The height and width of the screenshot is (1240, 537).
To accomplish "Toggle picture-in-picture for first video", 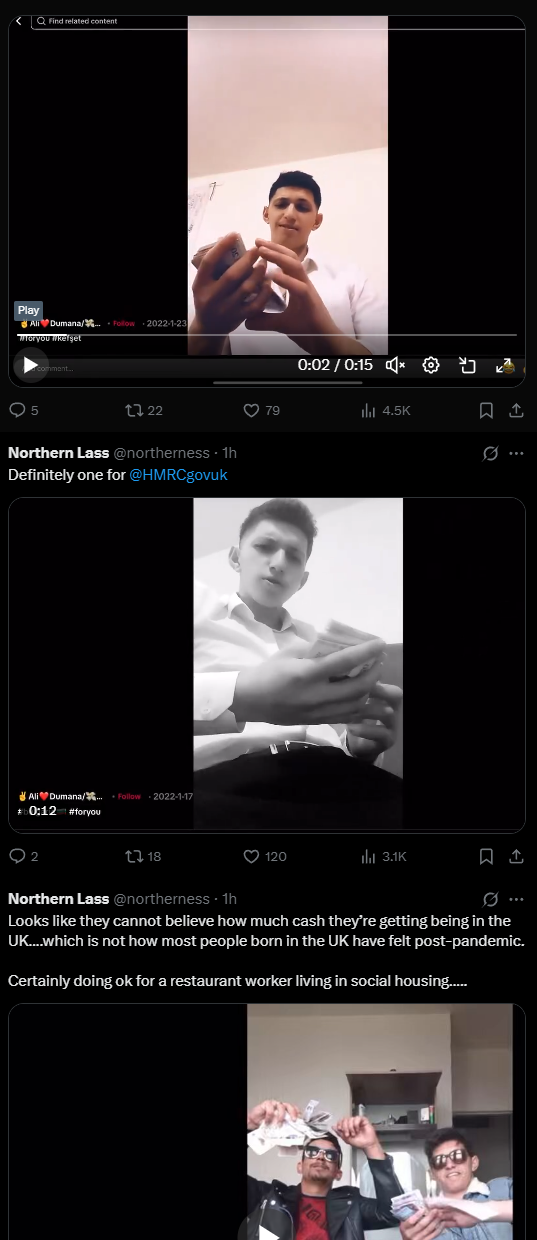I will pyautogui.click(x=467, y=365).
